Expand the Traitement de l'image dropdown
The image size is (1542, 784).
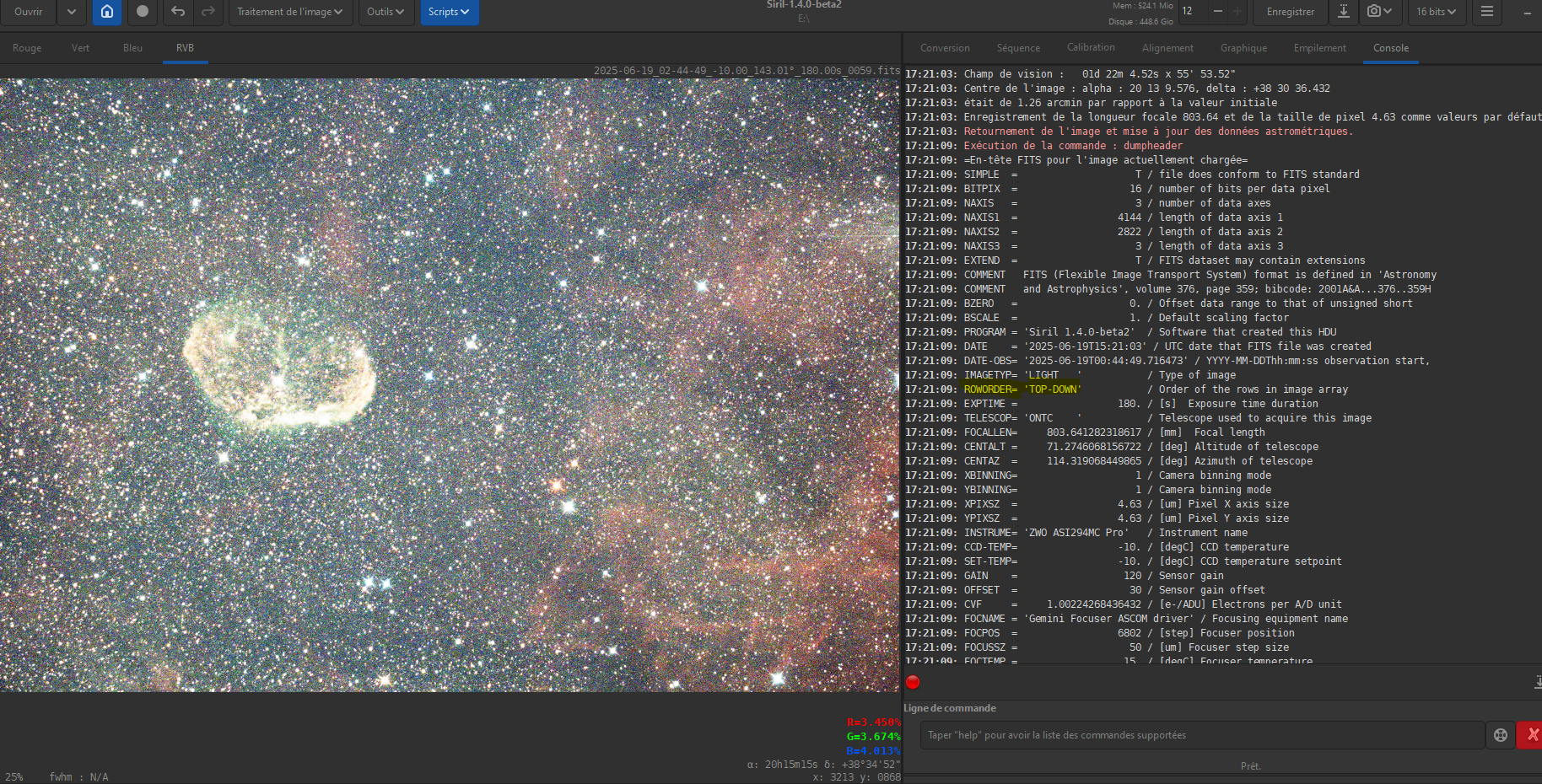tap(289, 12)
